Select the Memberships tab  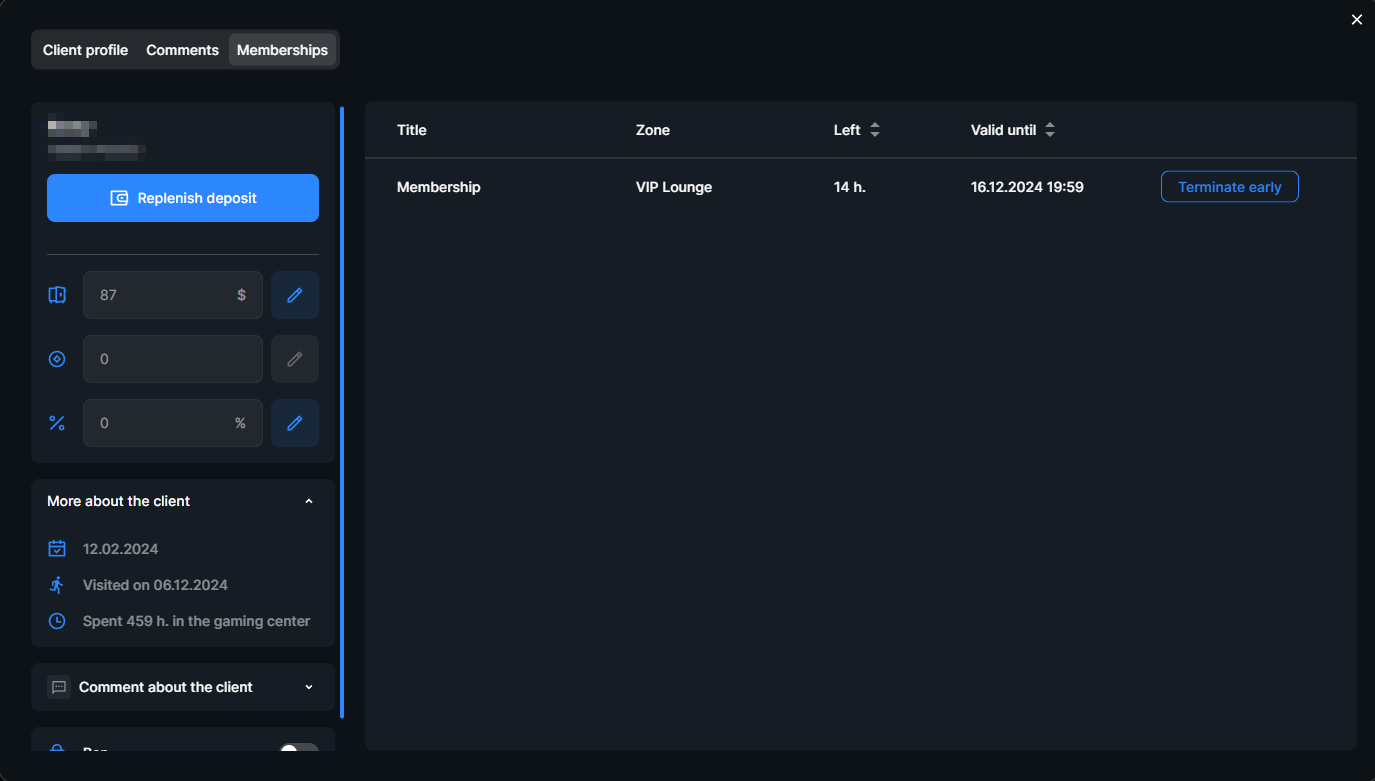pyautogui.click(x=282, y=50)
